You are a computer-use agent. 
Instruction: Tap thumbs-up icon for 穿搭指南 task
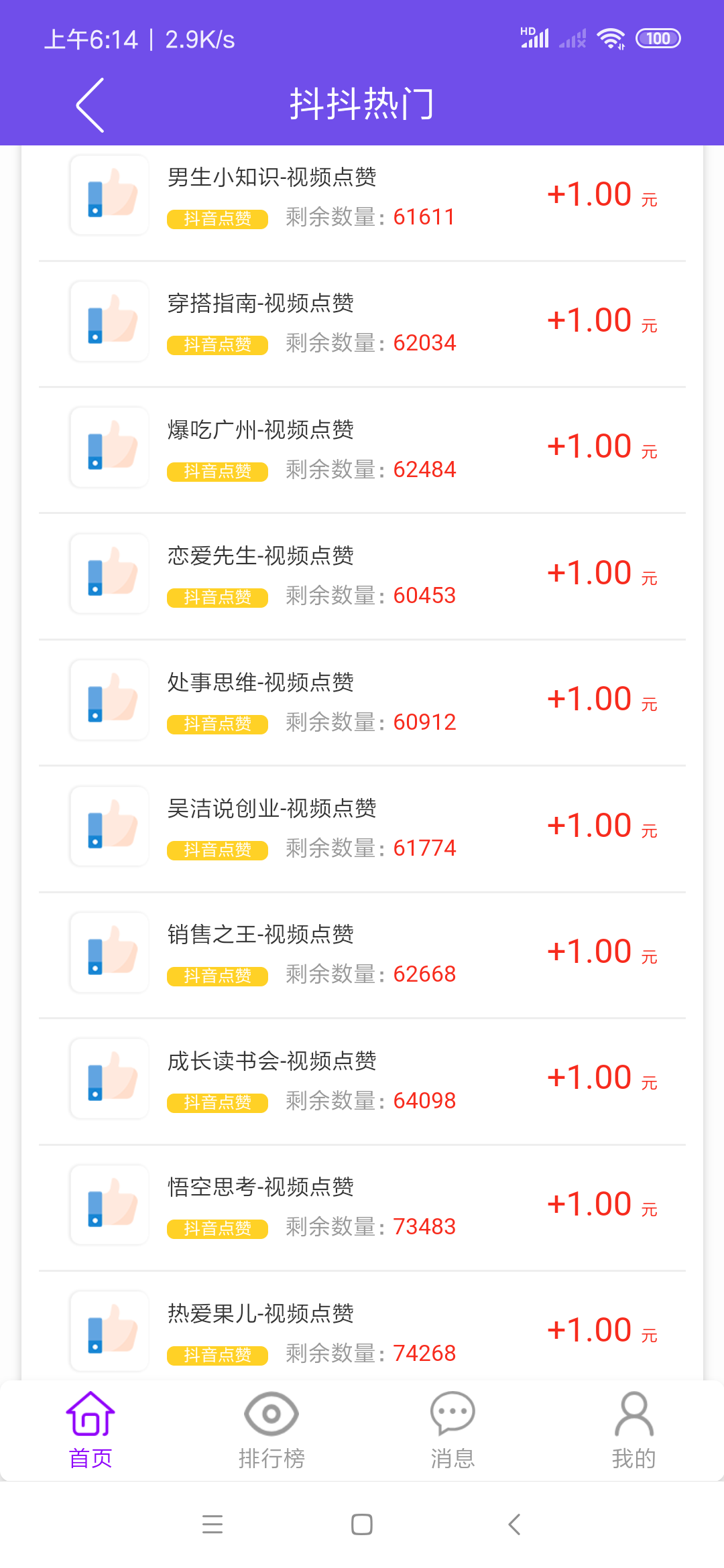[109, 322]
